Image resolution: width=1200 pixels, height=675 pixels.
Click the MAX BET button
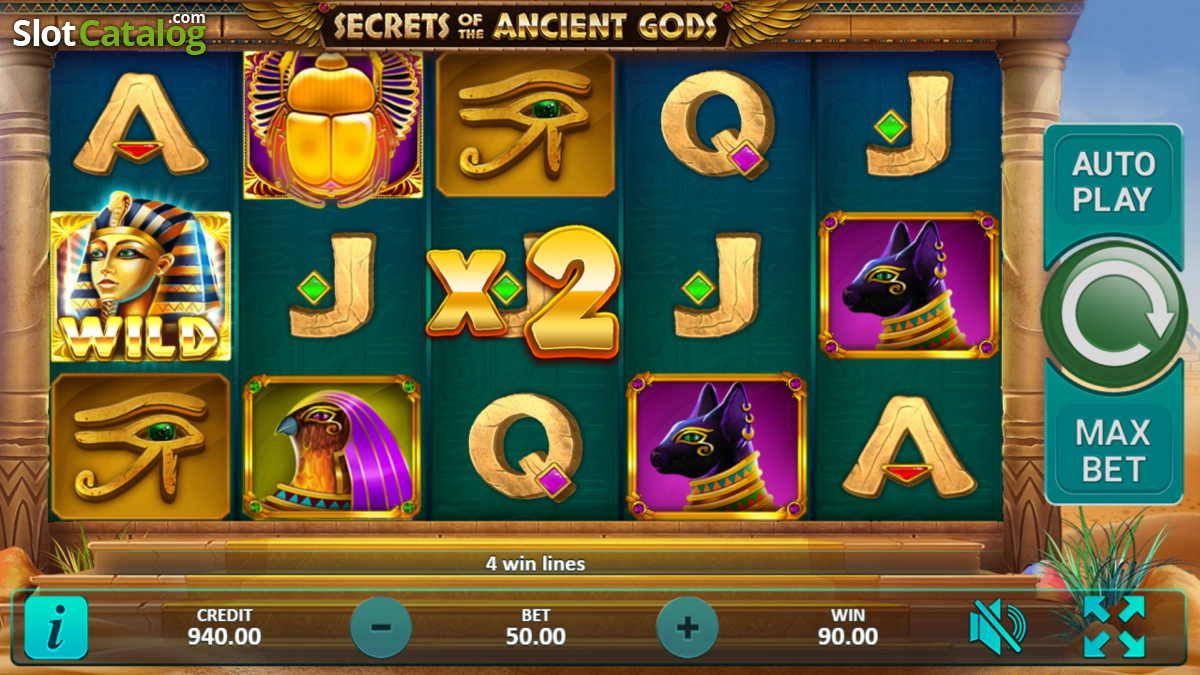pyautogui.click(x=1113, y=450)
